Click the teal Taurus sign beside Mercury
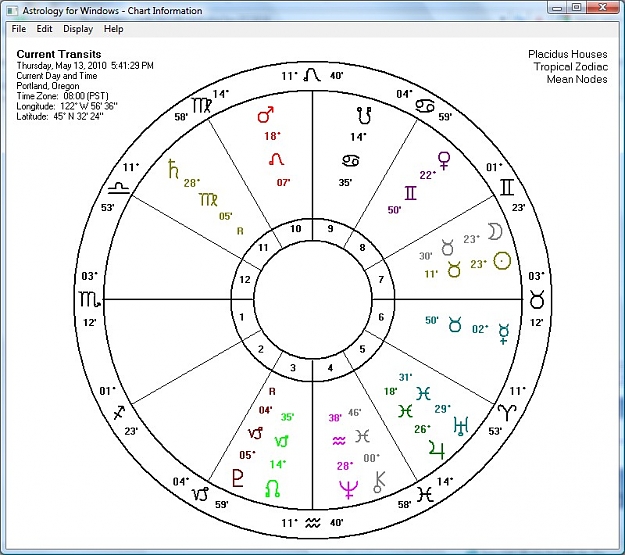Image resolution: width=625 pixels, height=555 pixels. [455, 325]
